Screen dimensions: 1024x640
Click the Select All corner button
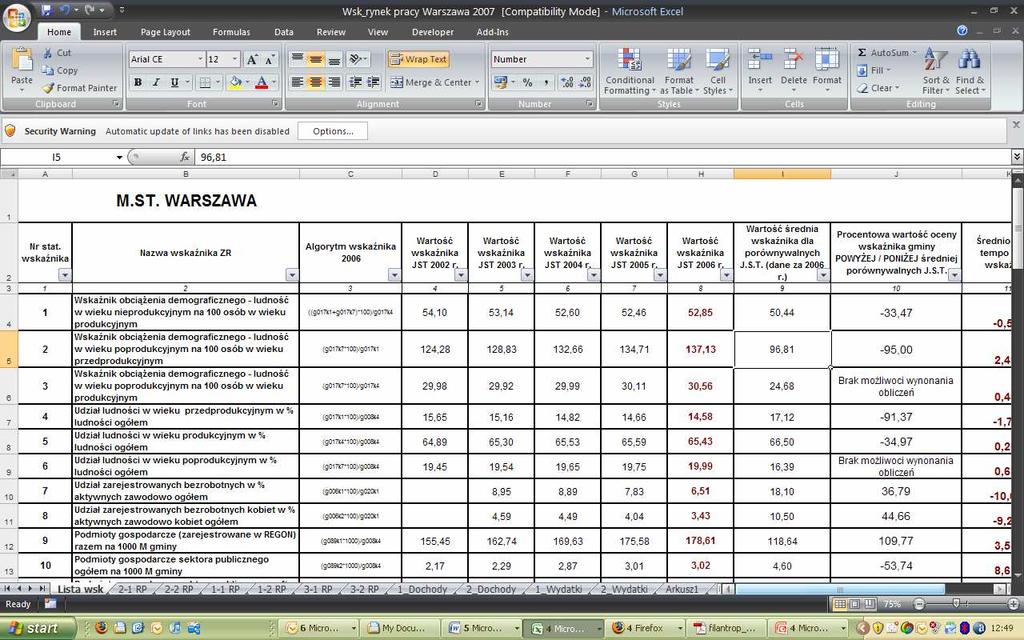tap(8, 174)
